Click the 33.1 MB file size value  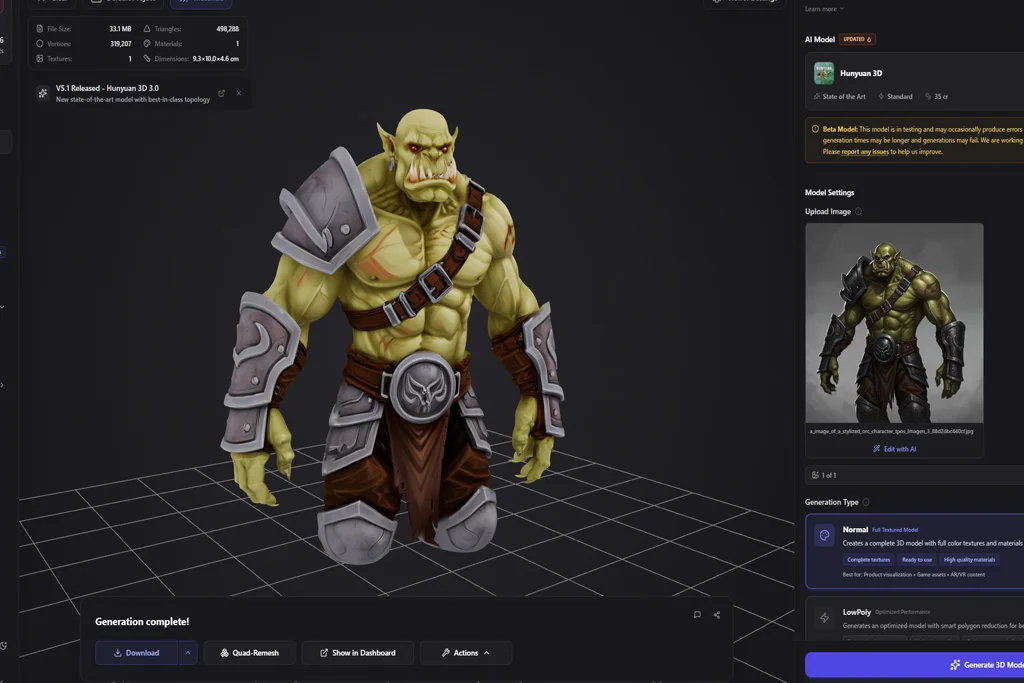[120, 29]
